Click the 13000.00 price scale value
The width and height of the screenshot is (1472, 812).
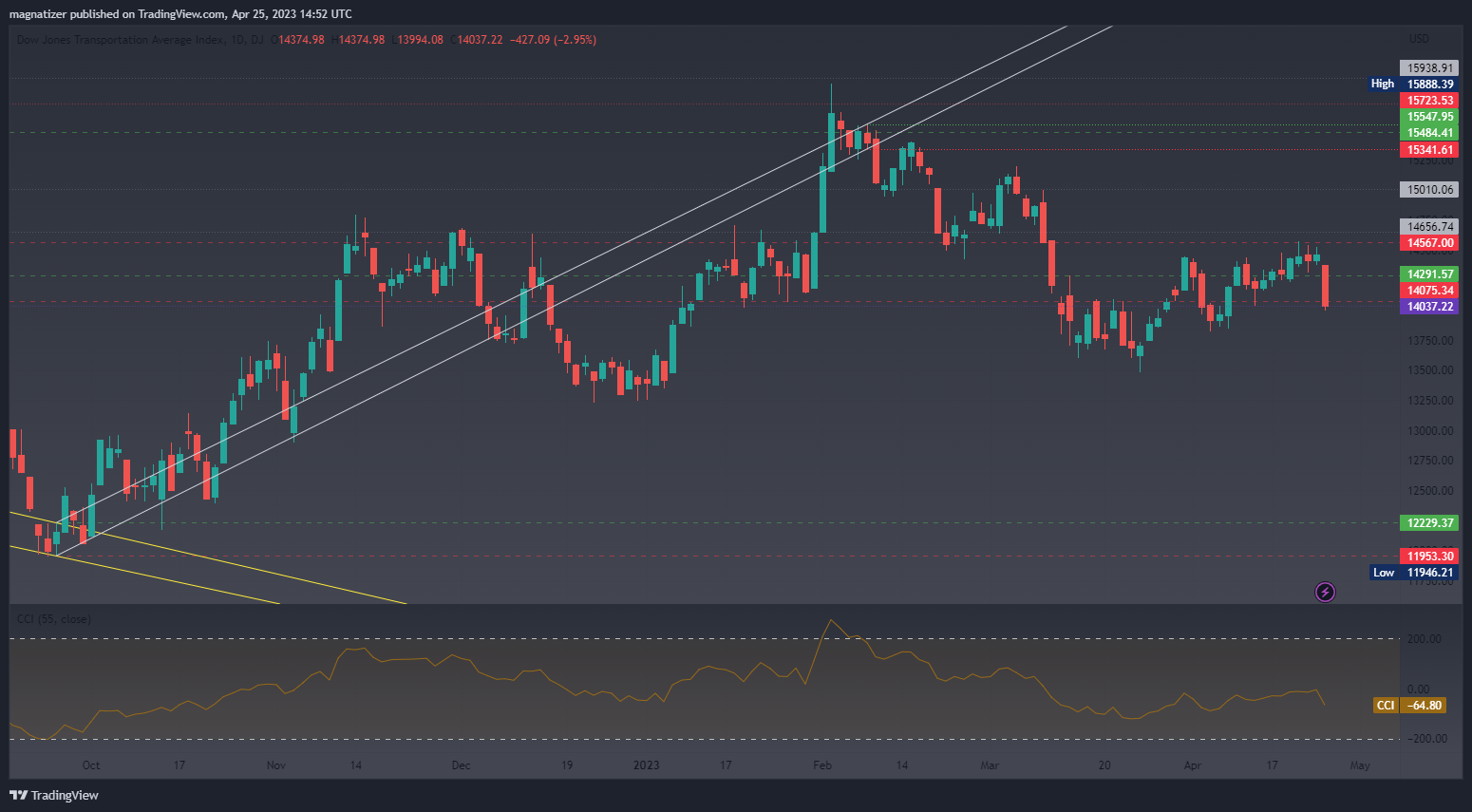tap(1430, 431)
